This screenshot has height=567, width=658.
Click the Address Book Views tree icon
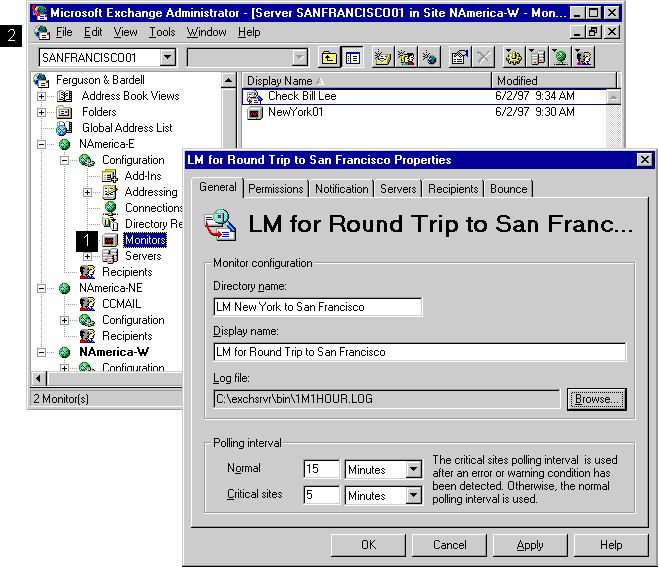pos(65,96)
